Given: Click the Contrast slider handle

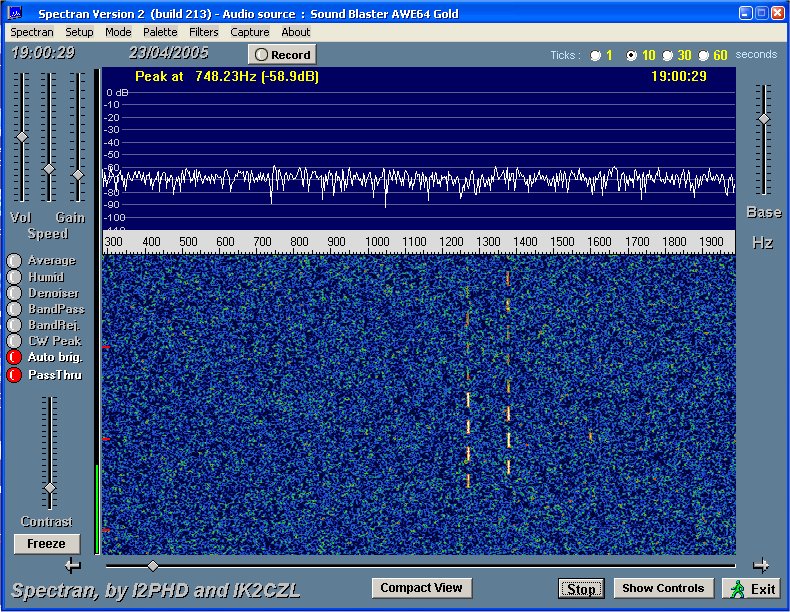Looking at the screenshot, I should click(x=49, y=488).
